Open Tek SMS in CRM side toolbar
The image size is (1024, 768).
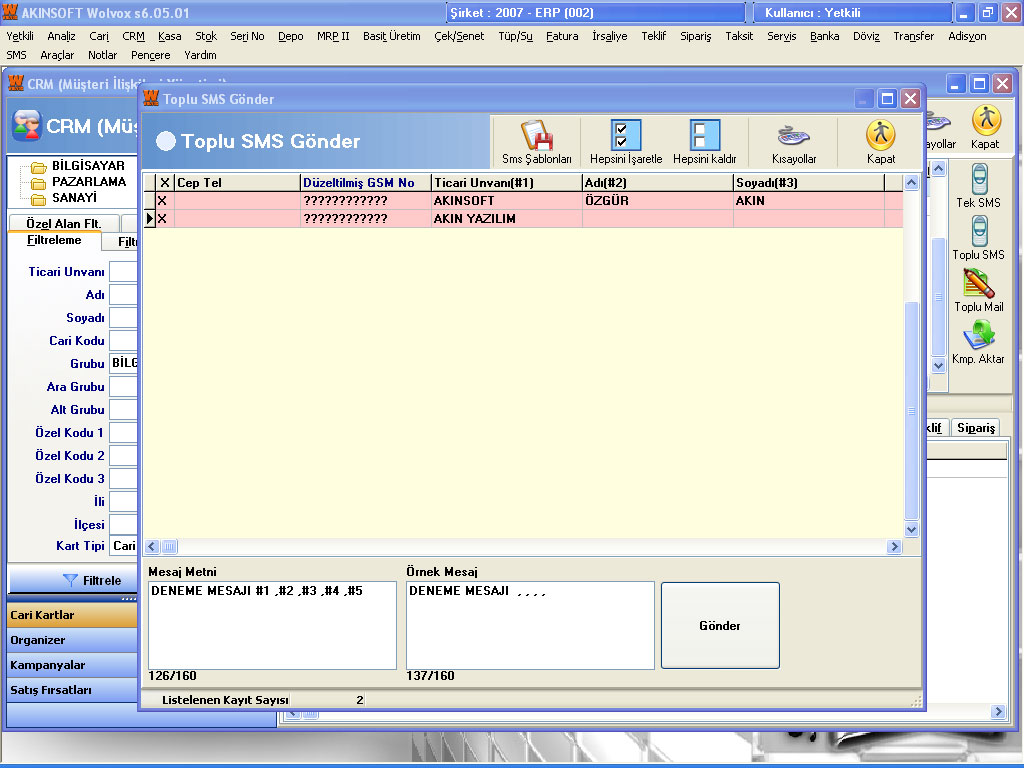pos(978,185)
